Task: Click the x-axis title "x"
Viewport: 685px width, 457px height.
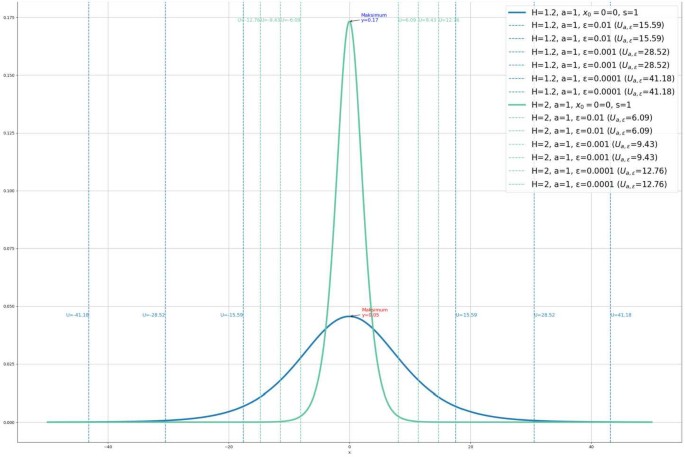Action: pos(349,453)
